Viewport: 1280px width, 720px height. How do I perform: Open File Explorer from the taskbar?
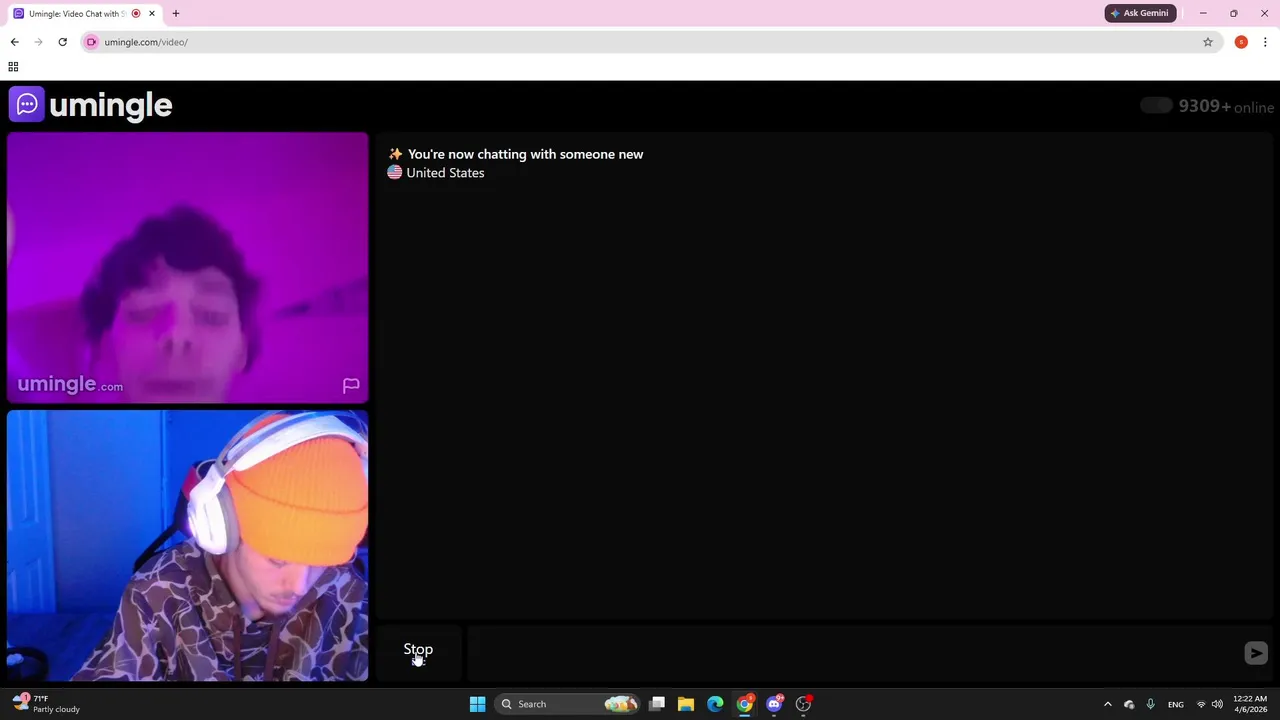[686, 704]
